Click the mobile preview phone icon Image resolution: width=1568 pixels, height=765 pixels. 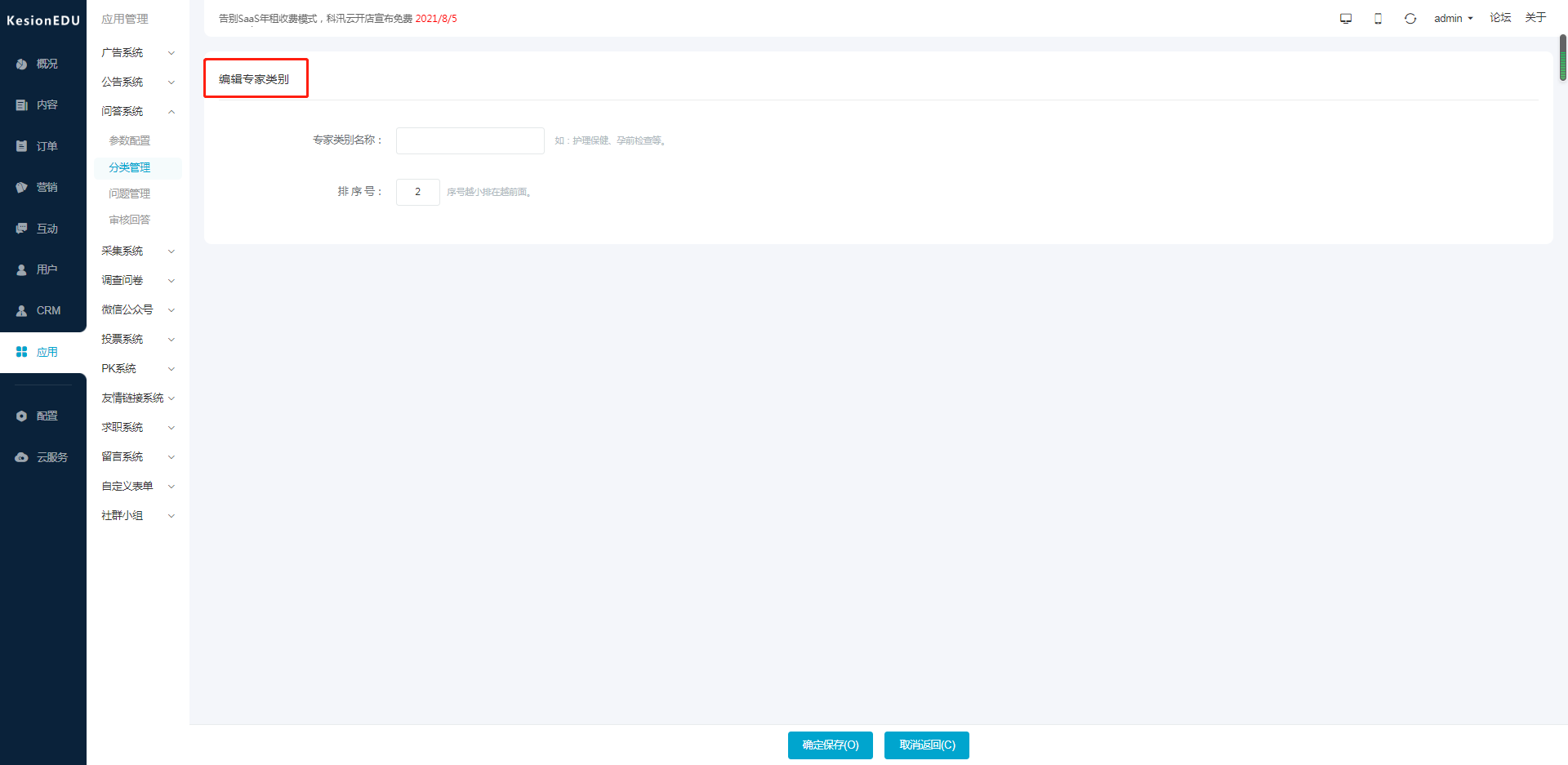1378,18
